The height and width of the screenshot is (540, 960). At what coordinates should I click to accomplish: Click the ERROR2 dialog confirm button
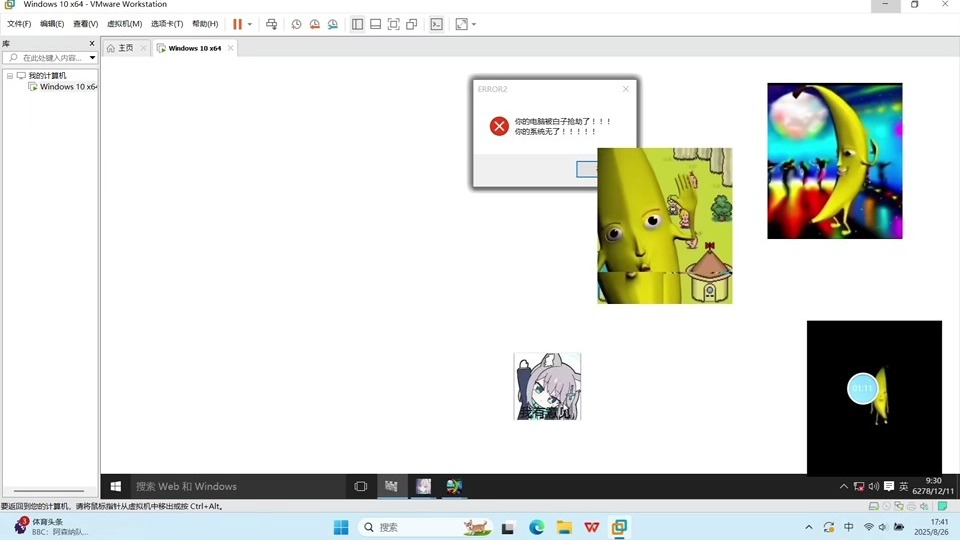587,169
